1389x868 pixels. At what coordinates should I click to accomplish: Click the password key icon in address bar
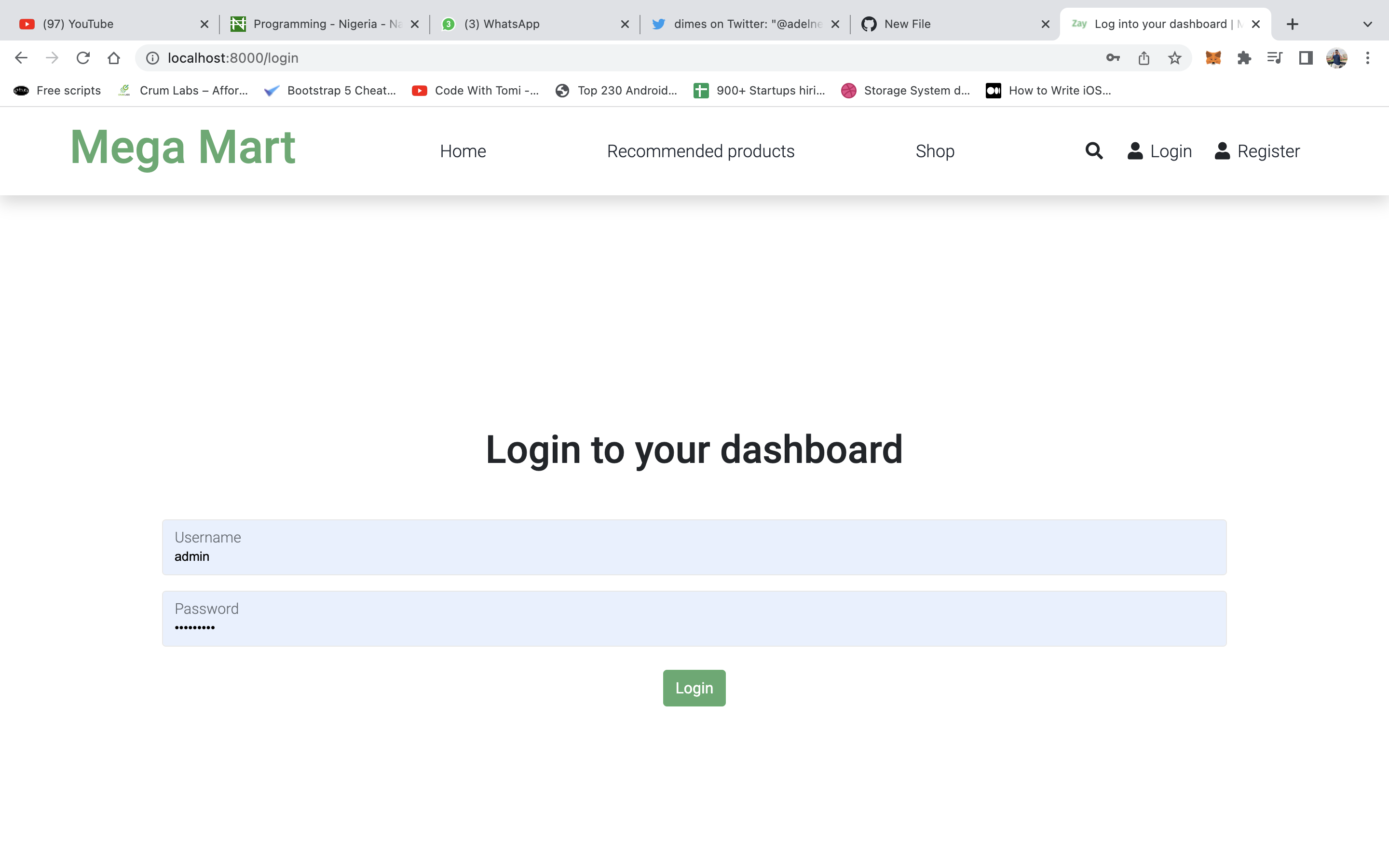(x=1112, y=57)
